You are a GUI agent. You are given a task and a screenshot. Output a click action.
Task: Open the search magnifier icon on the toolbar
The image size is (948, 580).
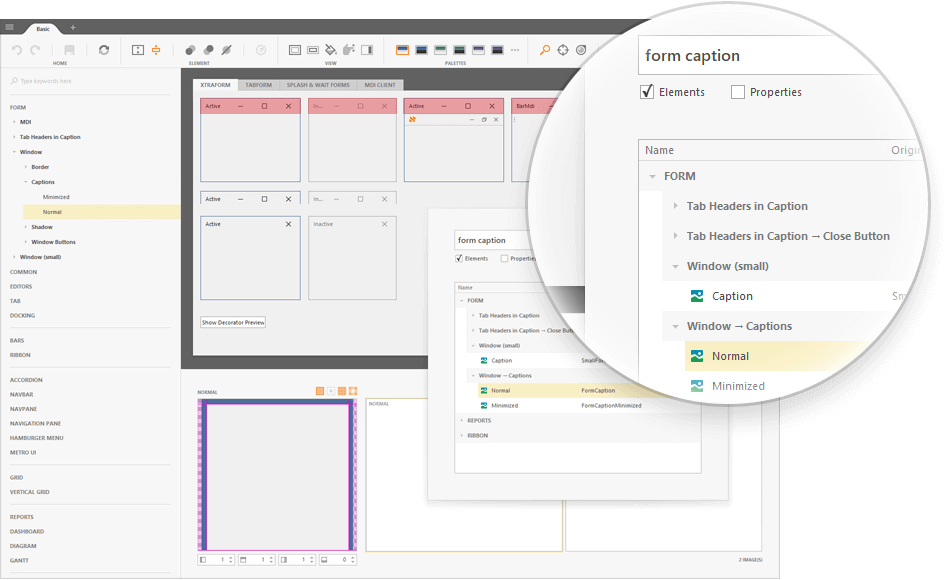pos(544,49)
